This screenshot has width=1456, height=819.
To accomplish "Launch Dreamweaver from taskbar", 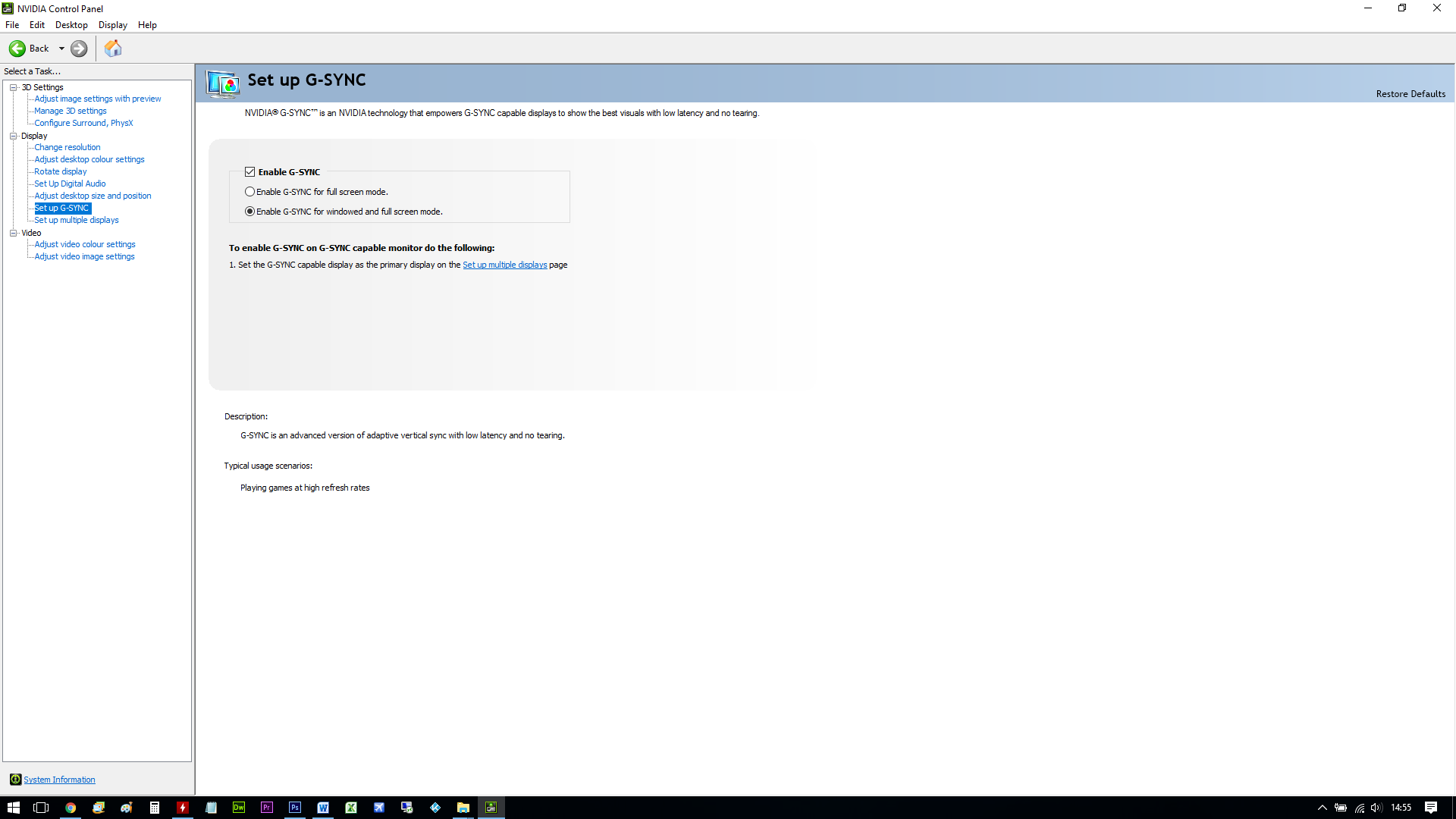I will point(239,808).
